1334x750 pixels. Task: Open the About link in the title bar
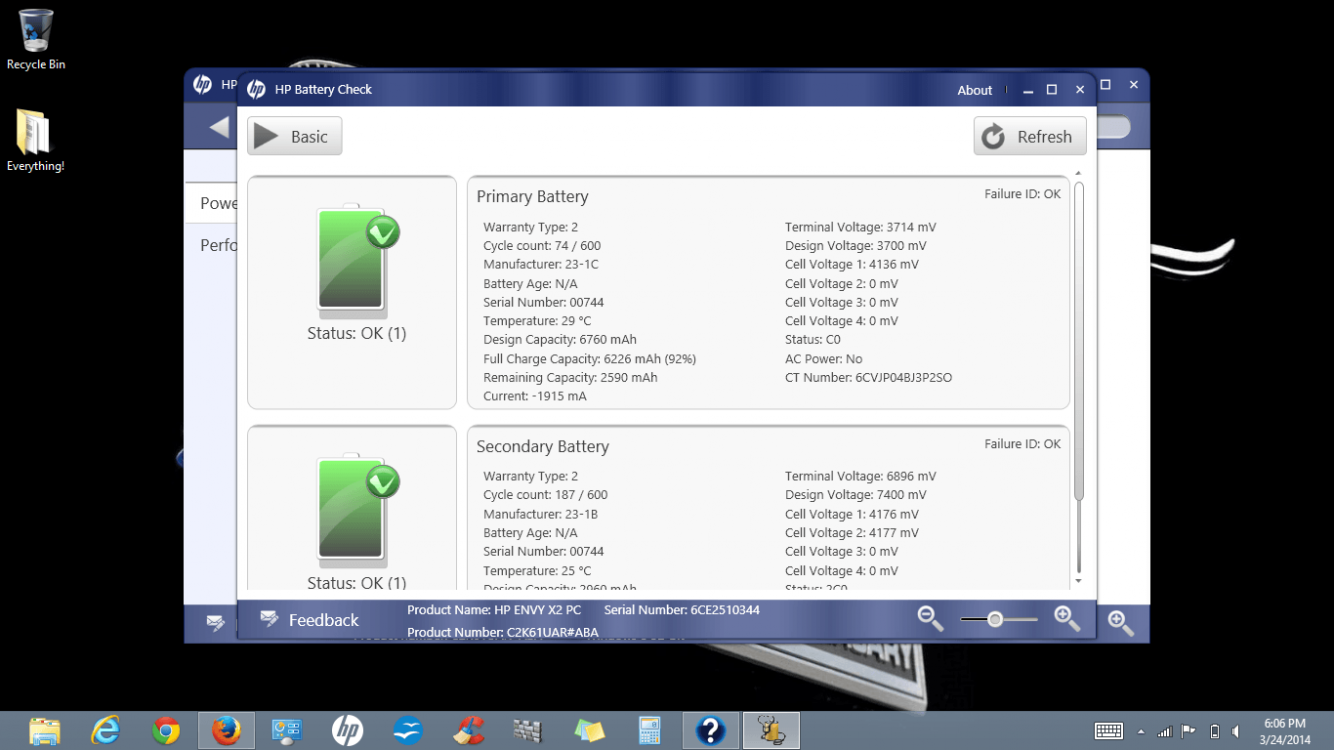coord(975,90)
